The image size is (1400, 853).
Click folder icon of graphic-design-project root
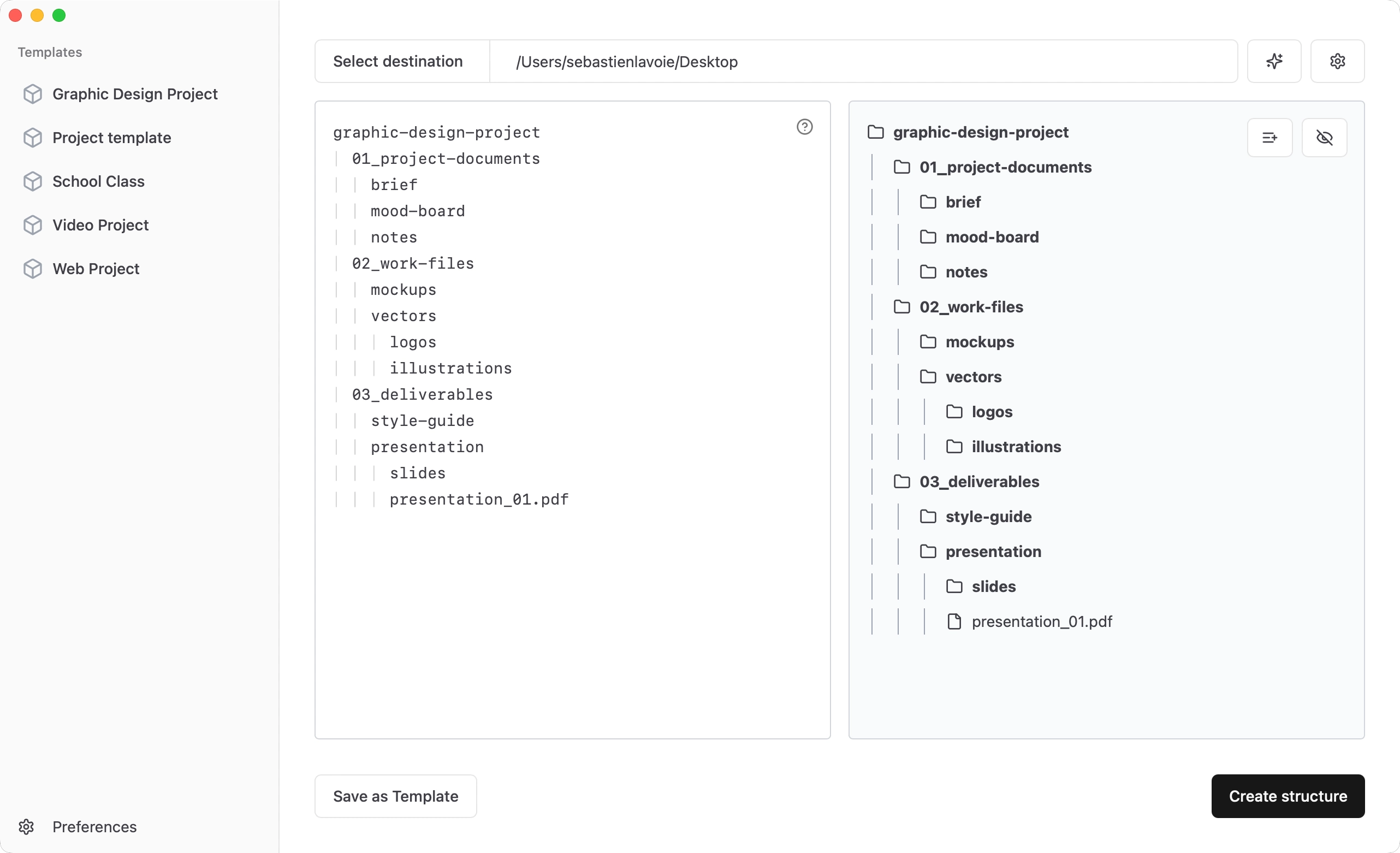(x=875, y=132)
